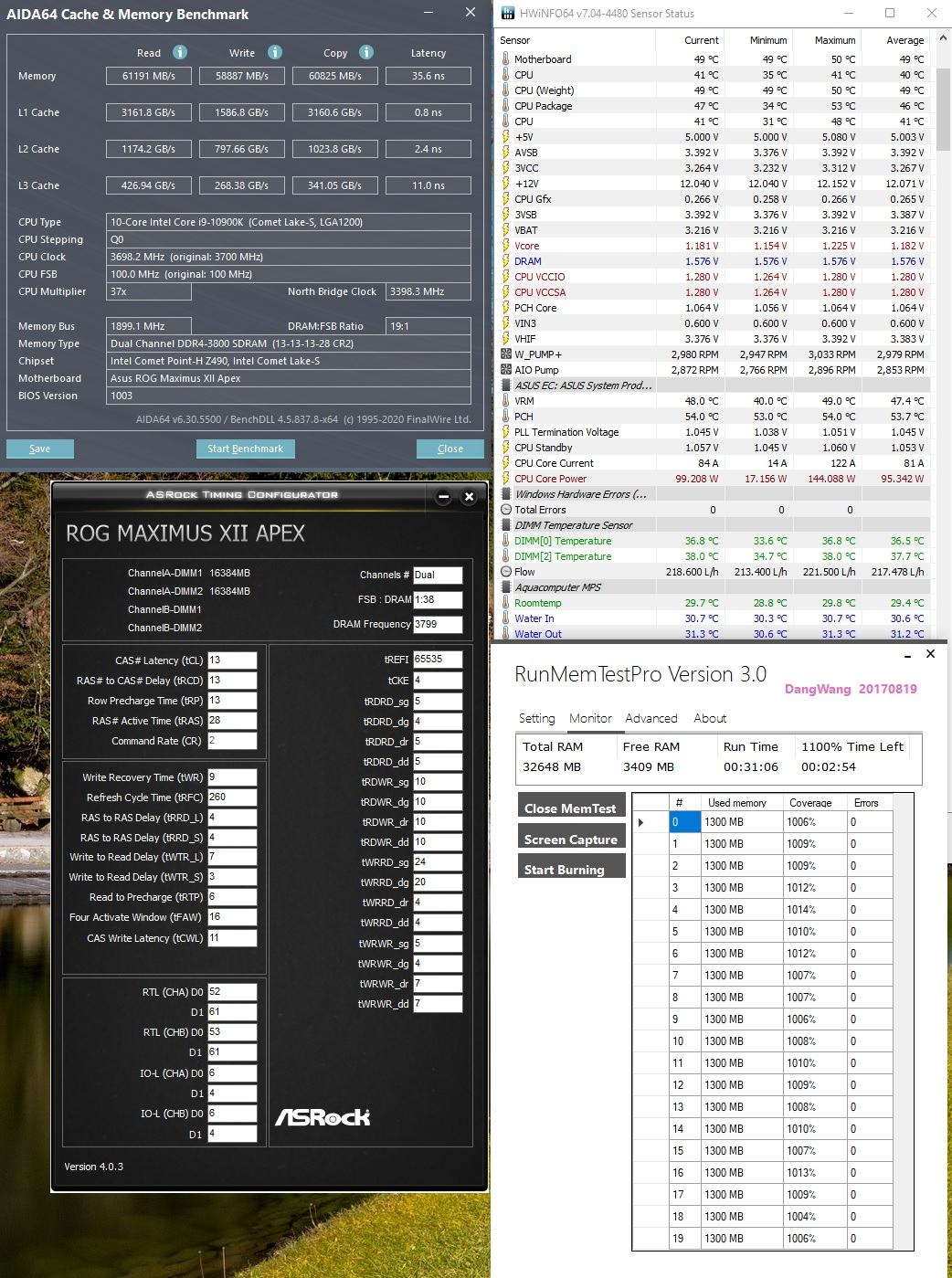The image size is (952, 1278).
Task: Switch to the Monitor tab
Action: pyautogui.click(x=590, y=718)
